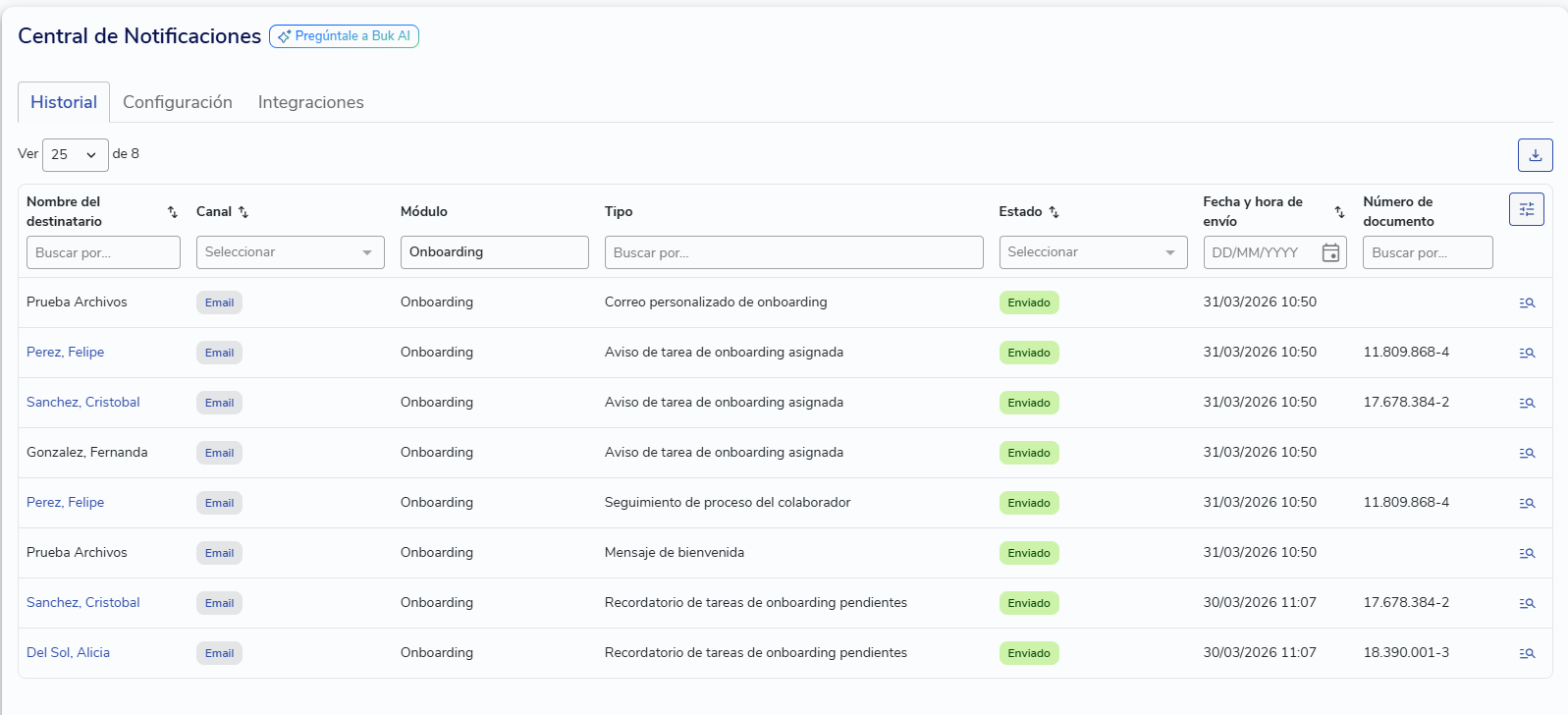Viewport: 1568px width, 715px height.
Task: View details of Correo personalizado de onboarding row
Action: (x=1527, y=302)
